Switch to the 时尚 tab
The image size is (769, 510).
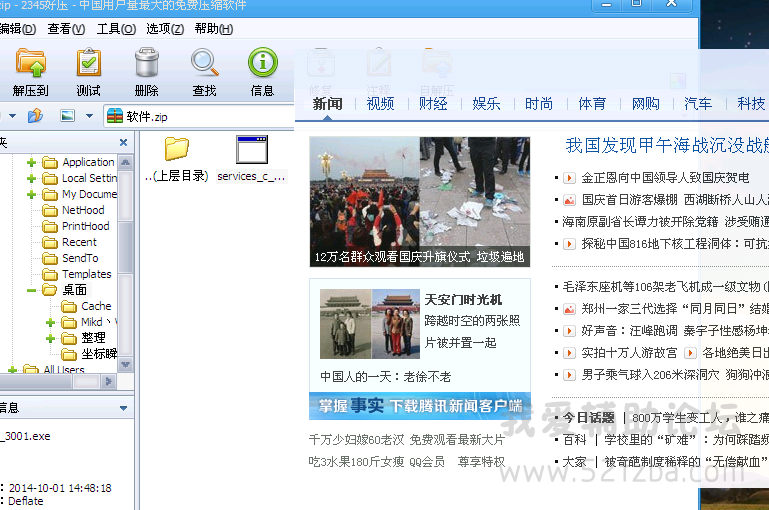click(539, 104)
